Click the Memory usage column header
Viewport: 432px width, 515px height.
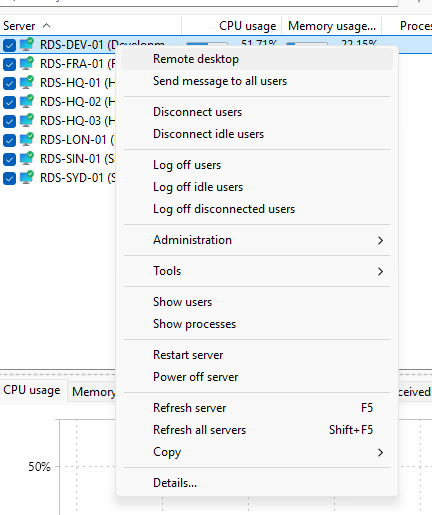(332, 26)
